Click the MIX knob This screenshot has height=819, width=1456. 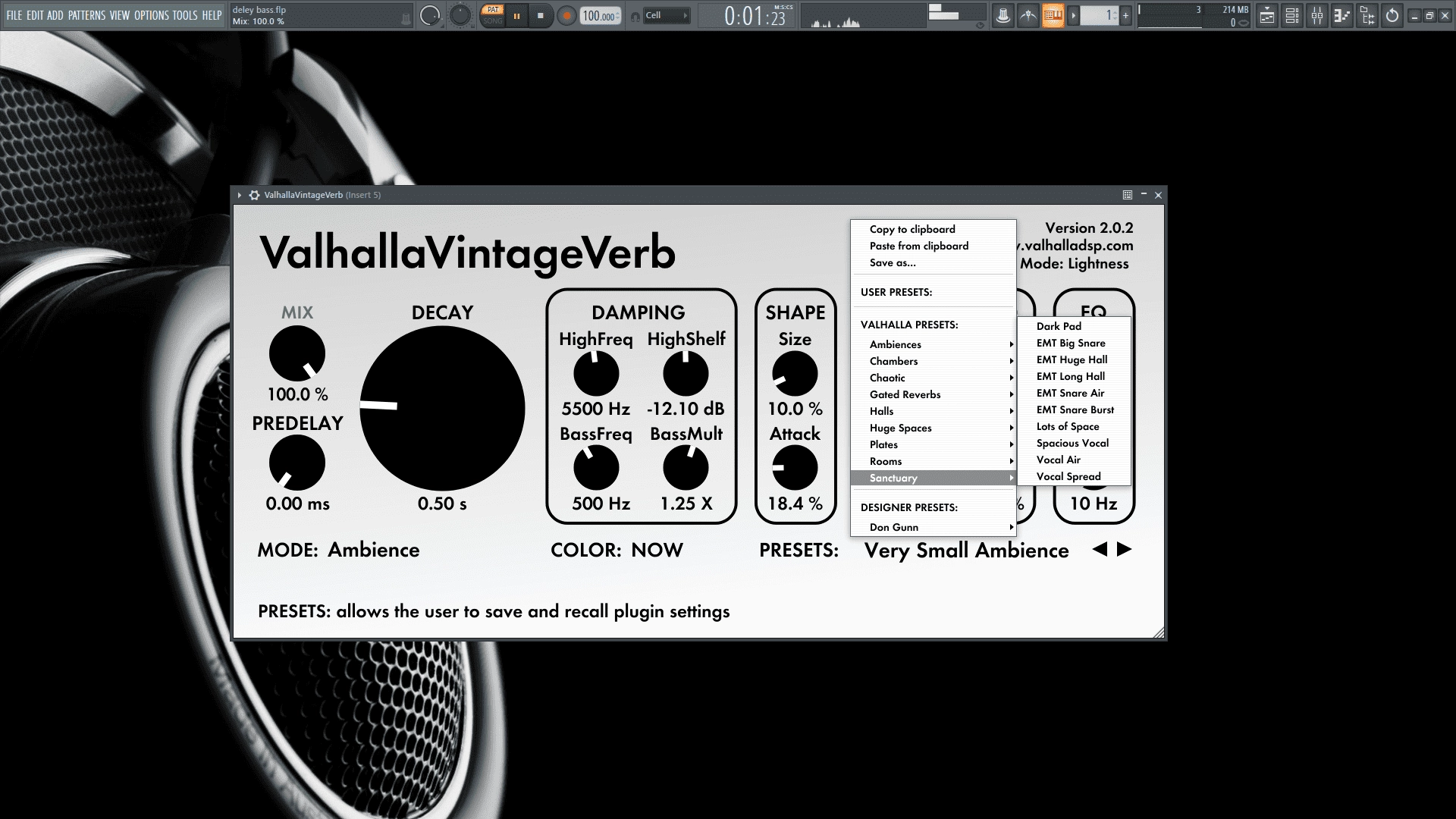pyautogui.click(x=297, y=353)
